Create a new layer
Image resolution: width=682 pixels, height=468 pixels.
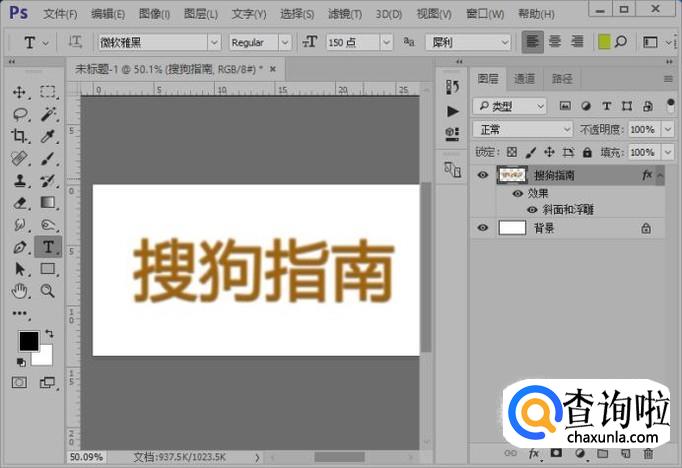[625, 453]
